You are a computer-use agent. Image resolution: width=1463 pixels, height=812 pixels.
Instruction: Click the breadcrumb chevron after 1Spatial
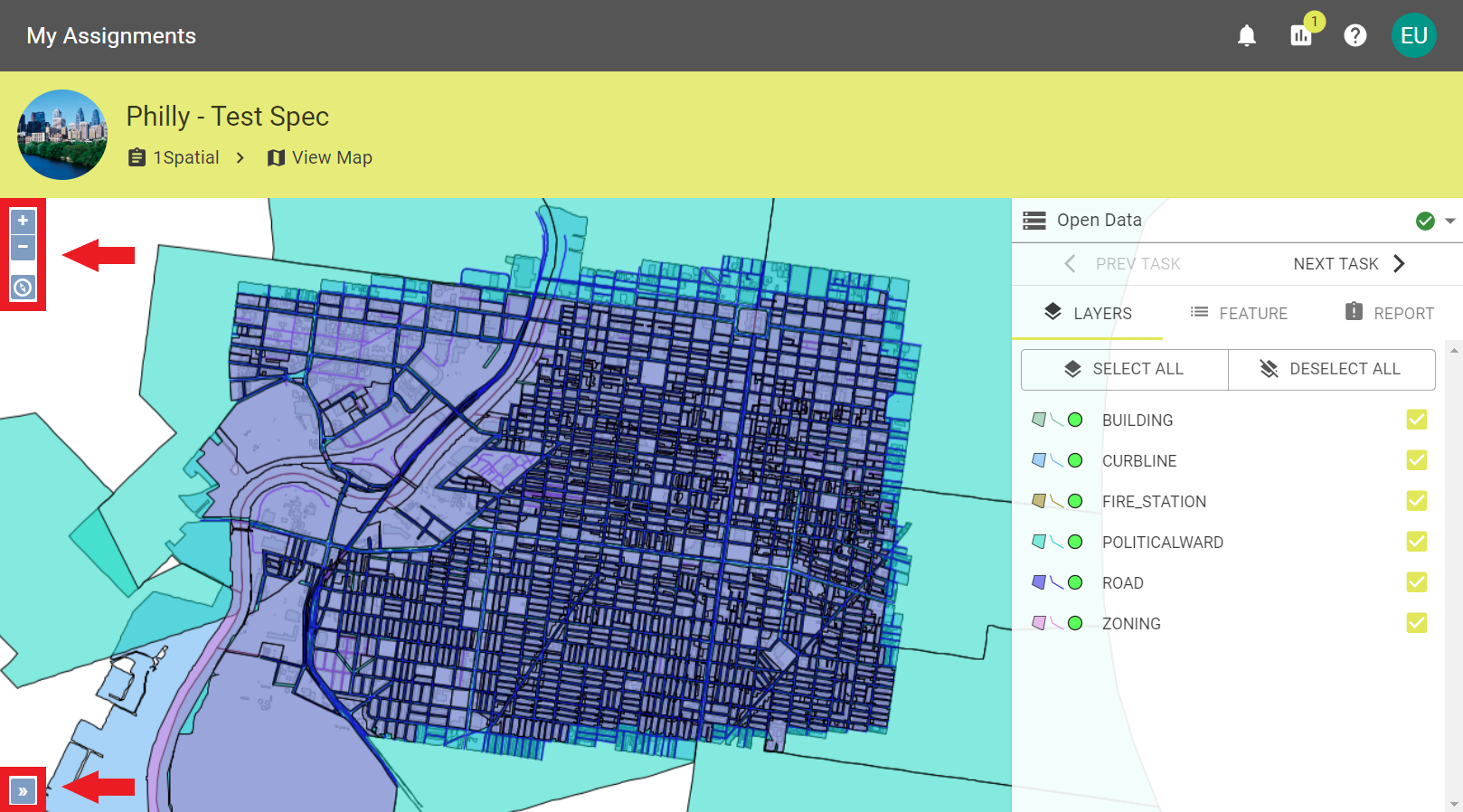(x=240, y=157)
